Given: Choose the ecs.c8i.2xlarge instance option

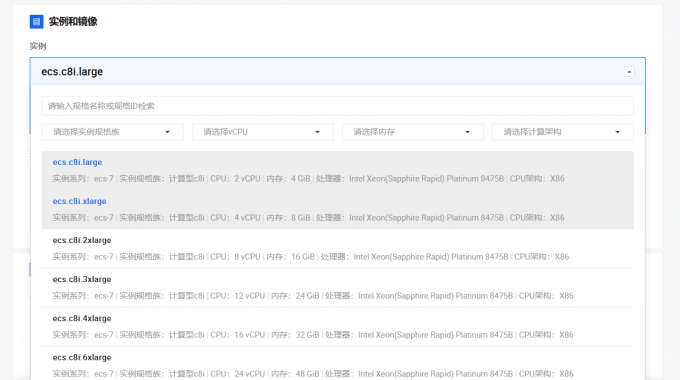Looking at the screenshot, I should pyautogui.click(x=337, y=249).
